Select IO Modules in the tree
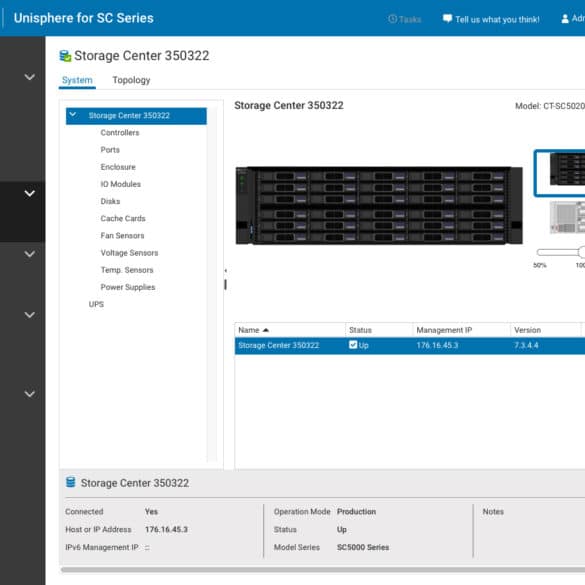585x585 pixels. [121, 184]
